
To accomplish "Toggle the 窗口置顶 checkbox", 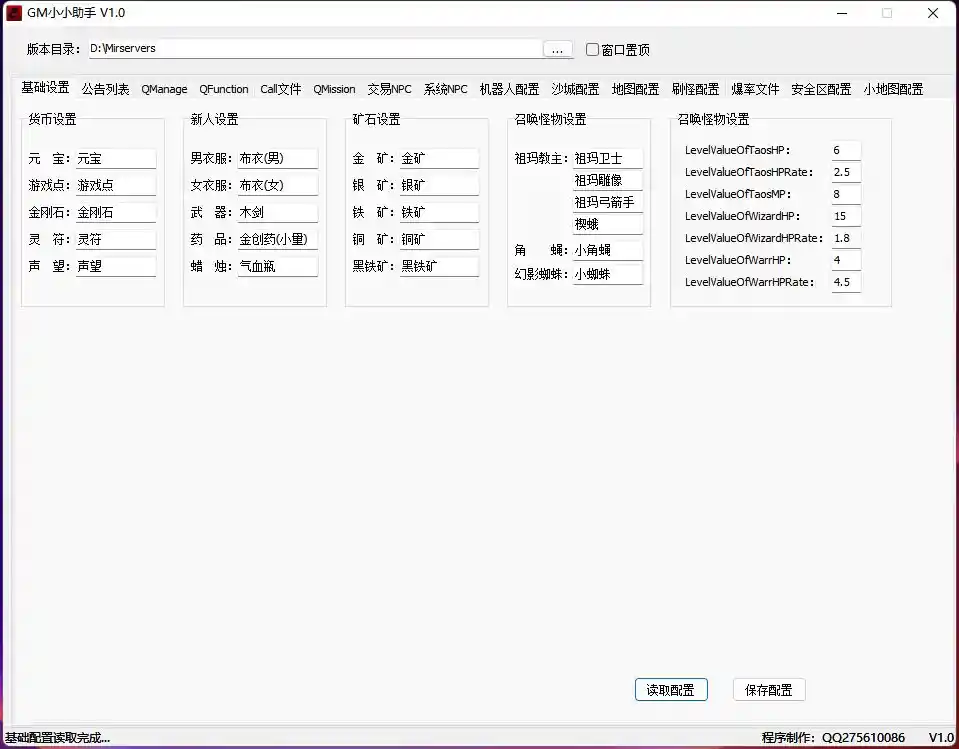I will tap(618, 50).
